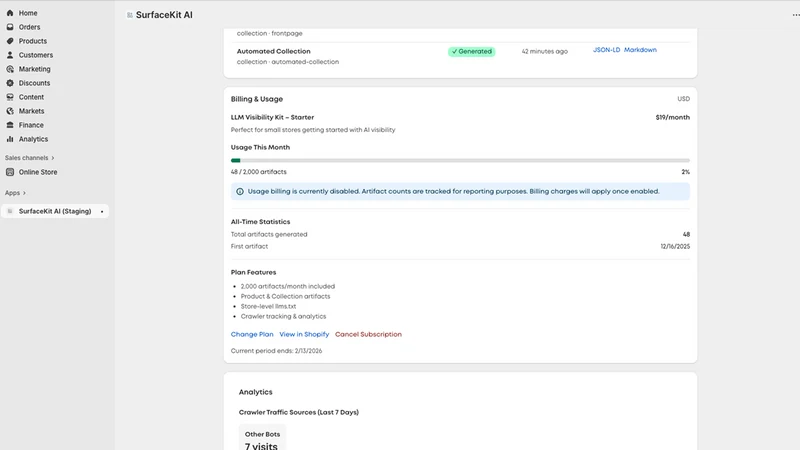Screen dimensions: 800x450
Task: Click the Markets globe icon
Action: click(x=10, y=111)
